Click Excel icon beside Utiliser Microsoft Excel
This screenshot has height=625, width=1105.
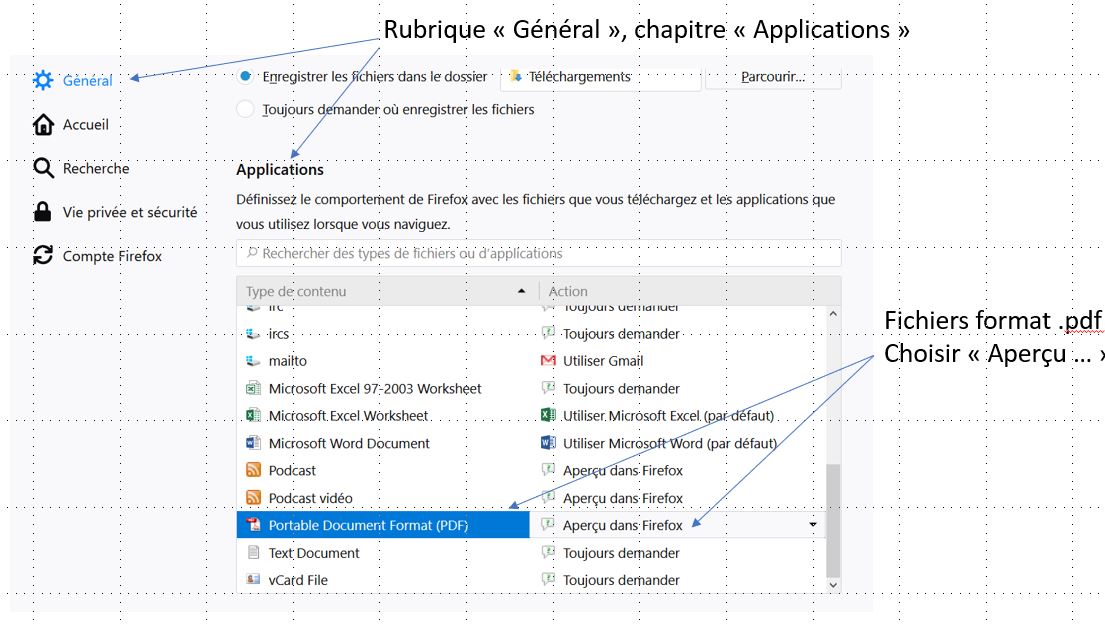548,415
